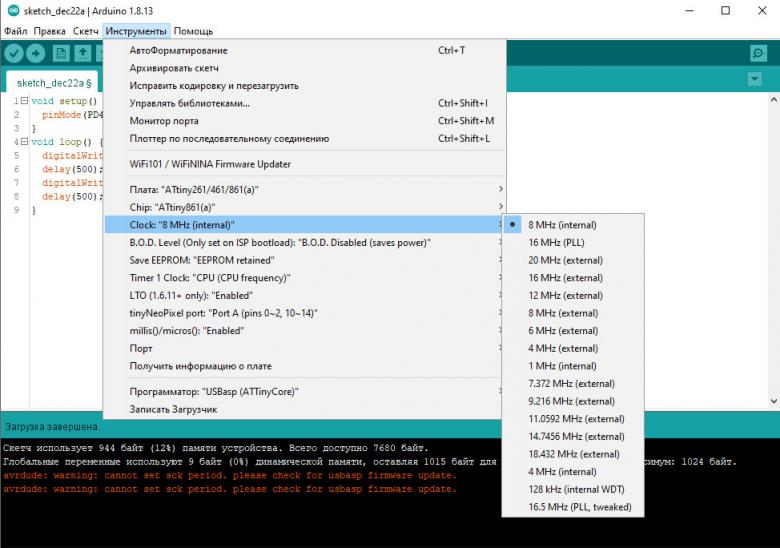
Task: Open the Помощь menu
Action: pyautogui.click(x=194, y=31)
